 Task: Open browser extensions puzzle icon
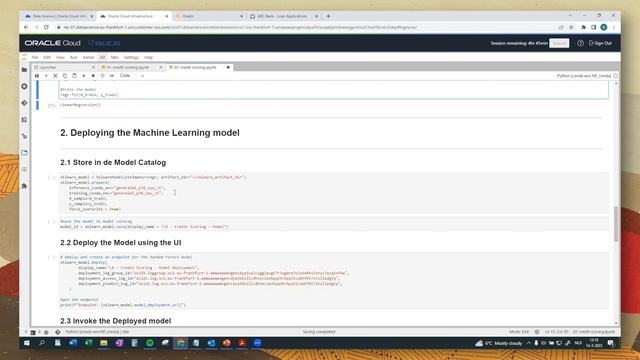(583, 27)
